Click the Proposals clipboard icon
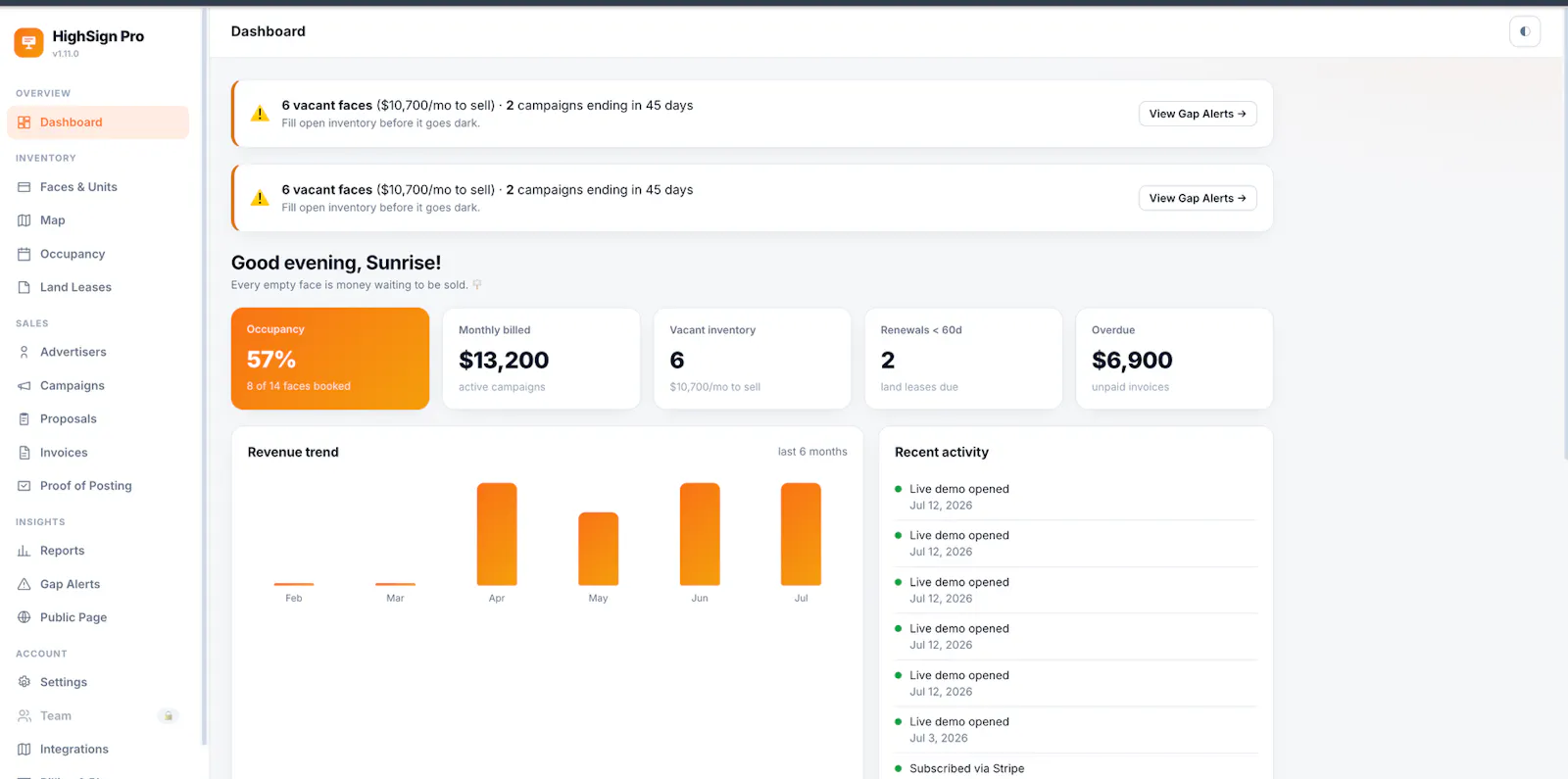 [24, 419]
